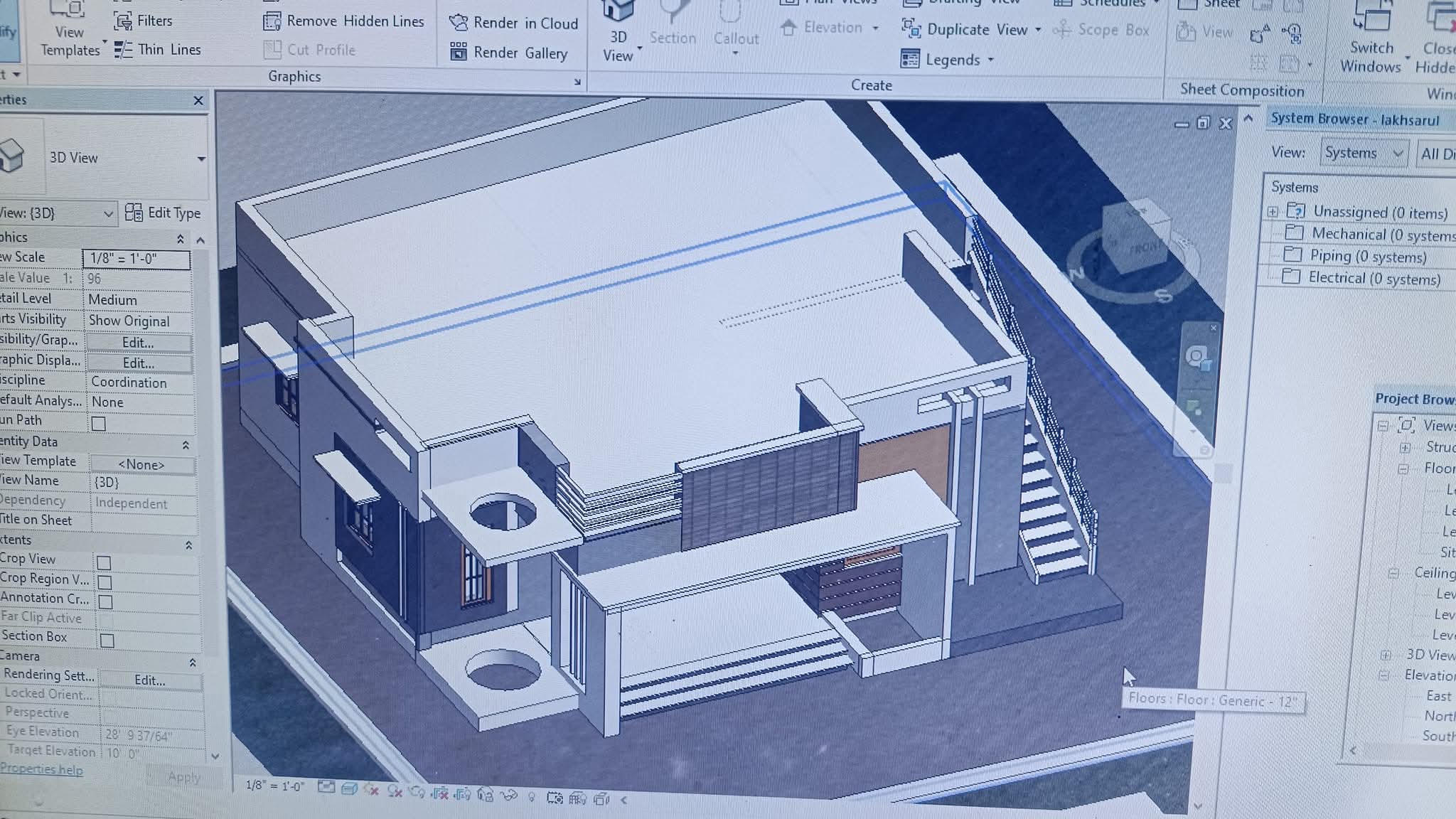Click the Edit Type button
This screenshot has width=1456, height=819.
point(163,213)
